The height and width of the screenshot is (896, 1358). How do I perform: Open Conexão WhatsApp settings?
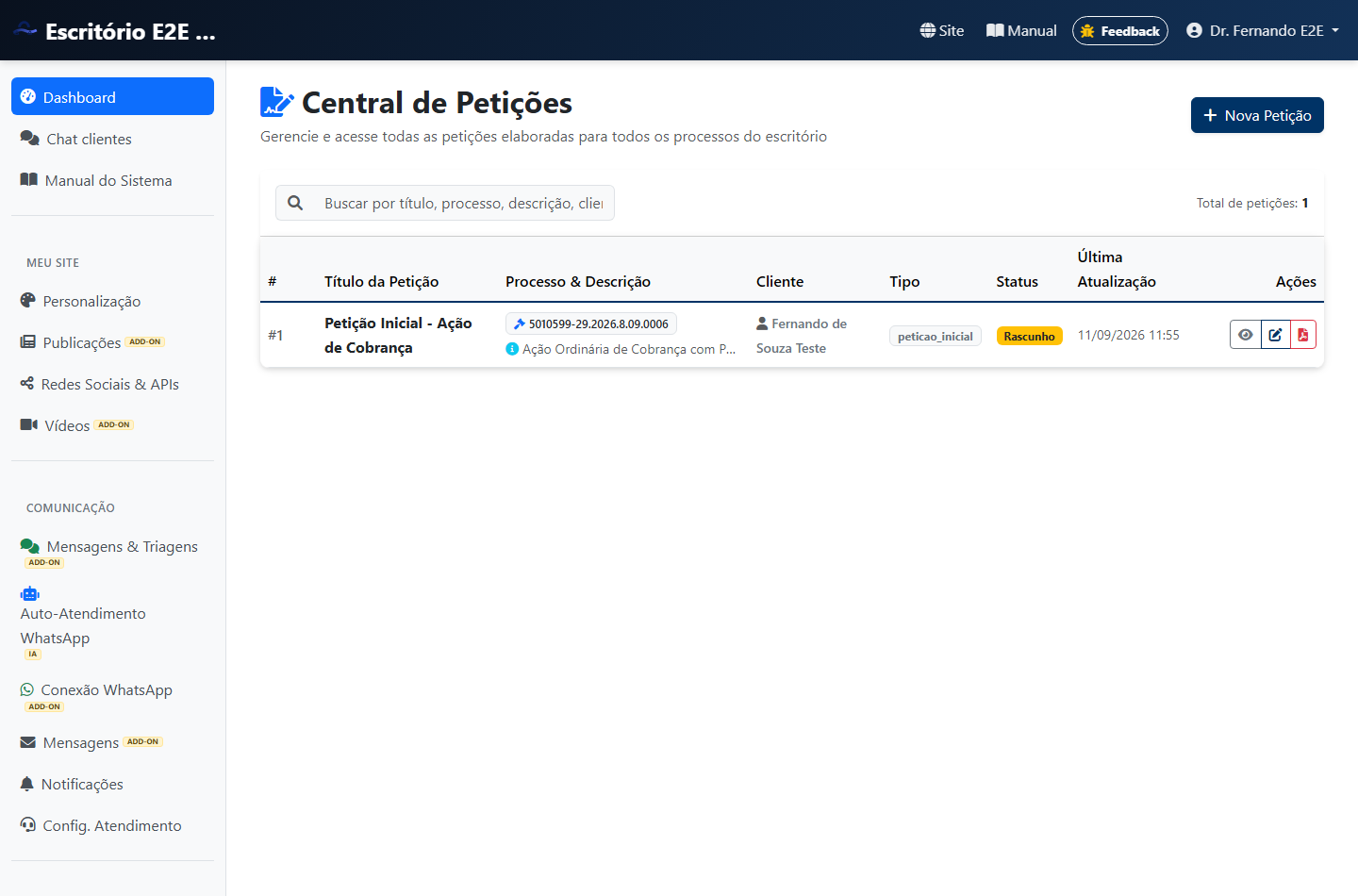(112, 696)
